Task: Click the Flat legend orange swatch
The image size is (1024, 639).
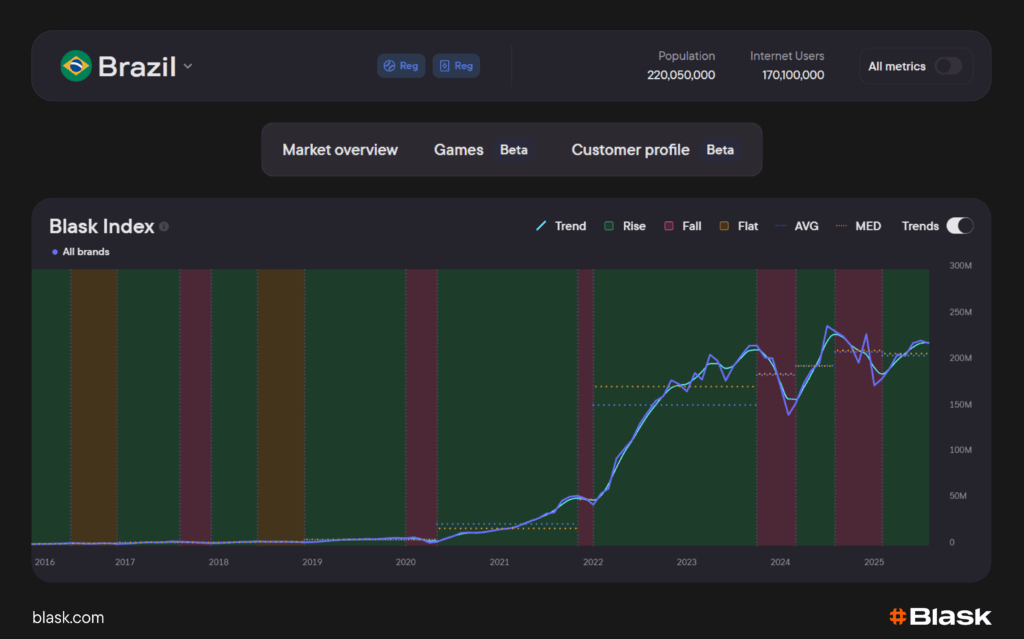Action: point(724,226)
